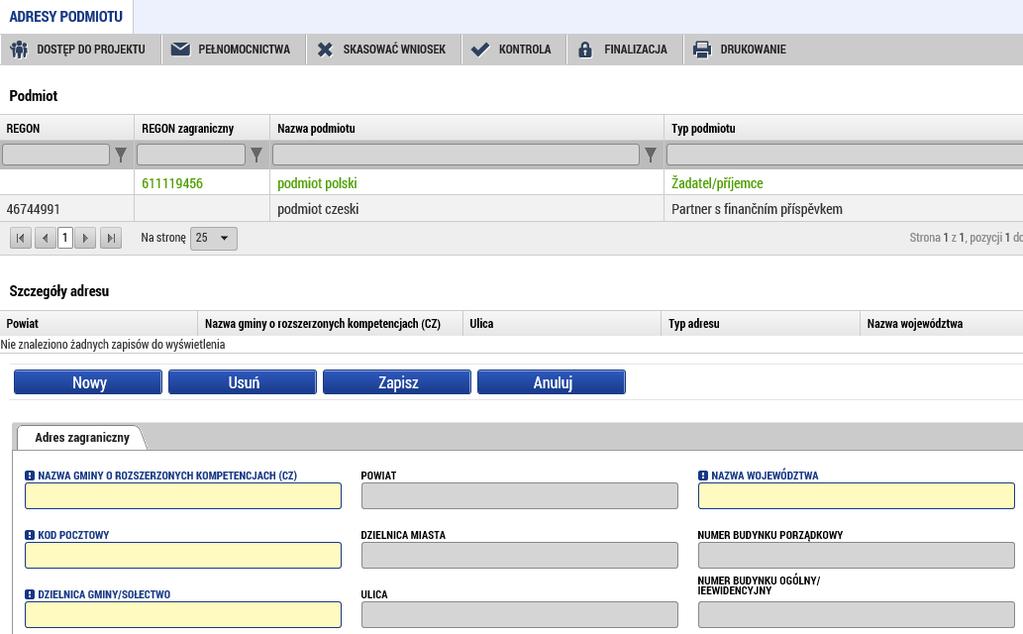
Task: Select the 611119456 foreign REGON cell
Action: coord(202,183)
